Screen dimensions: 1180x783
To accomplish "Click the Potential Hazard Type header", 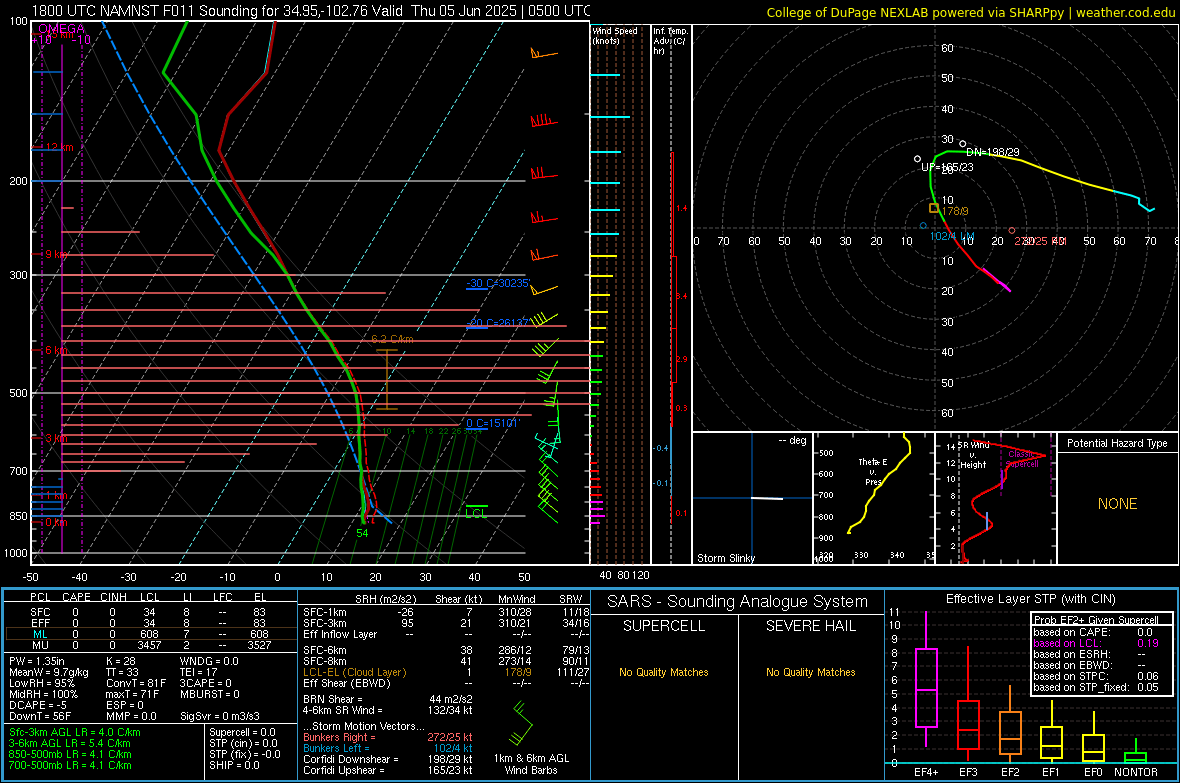I will pyautogui.click(x=1117, y=443).
